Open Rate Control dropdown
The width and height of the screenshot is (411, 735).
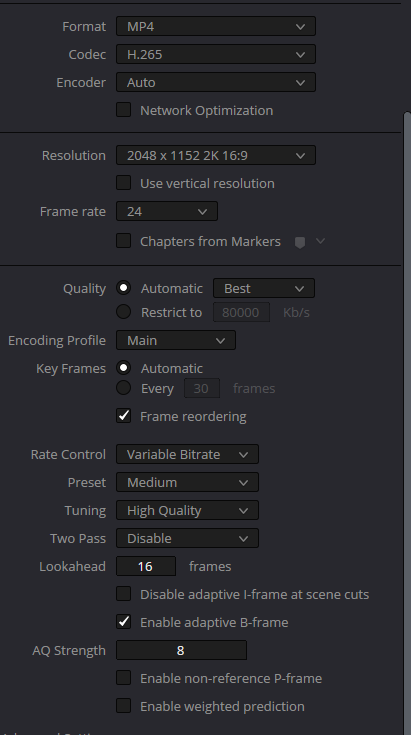click(x=187, y=454)
